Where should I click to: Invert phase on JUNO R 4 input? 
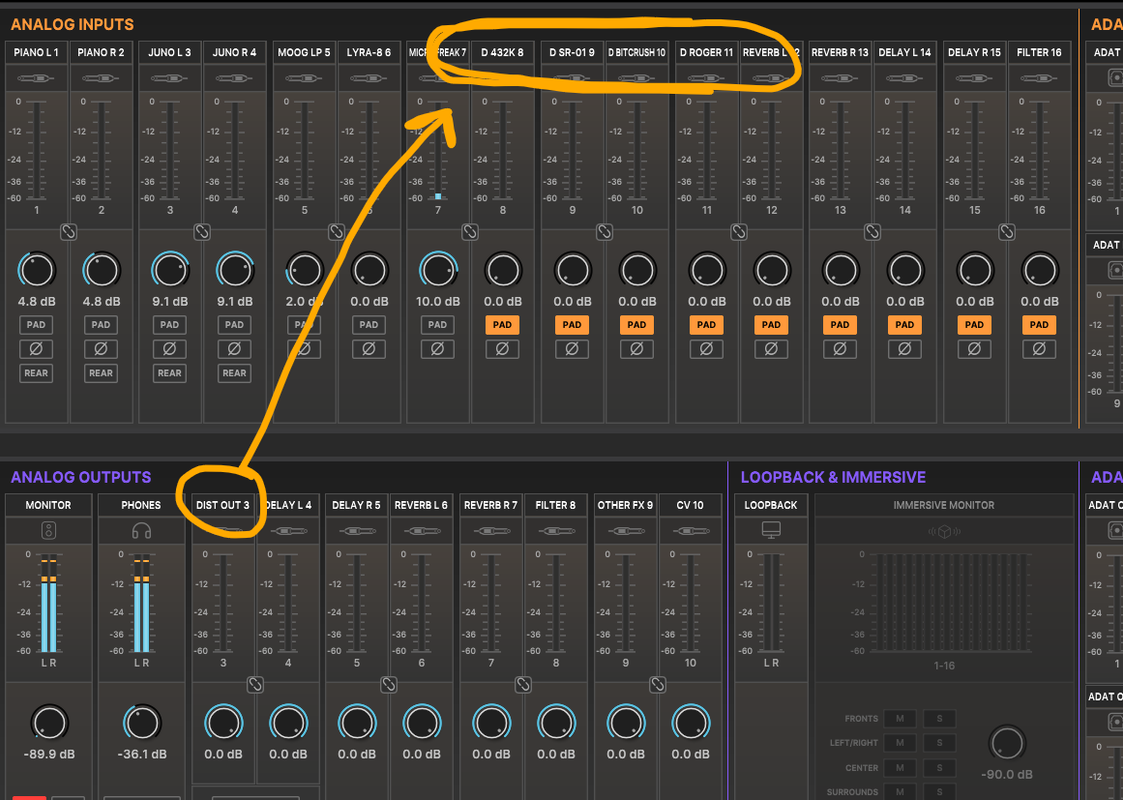click(x=234, y=349)
